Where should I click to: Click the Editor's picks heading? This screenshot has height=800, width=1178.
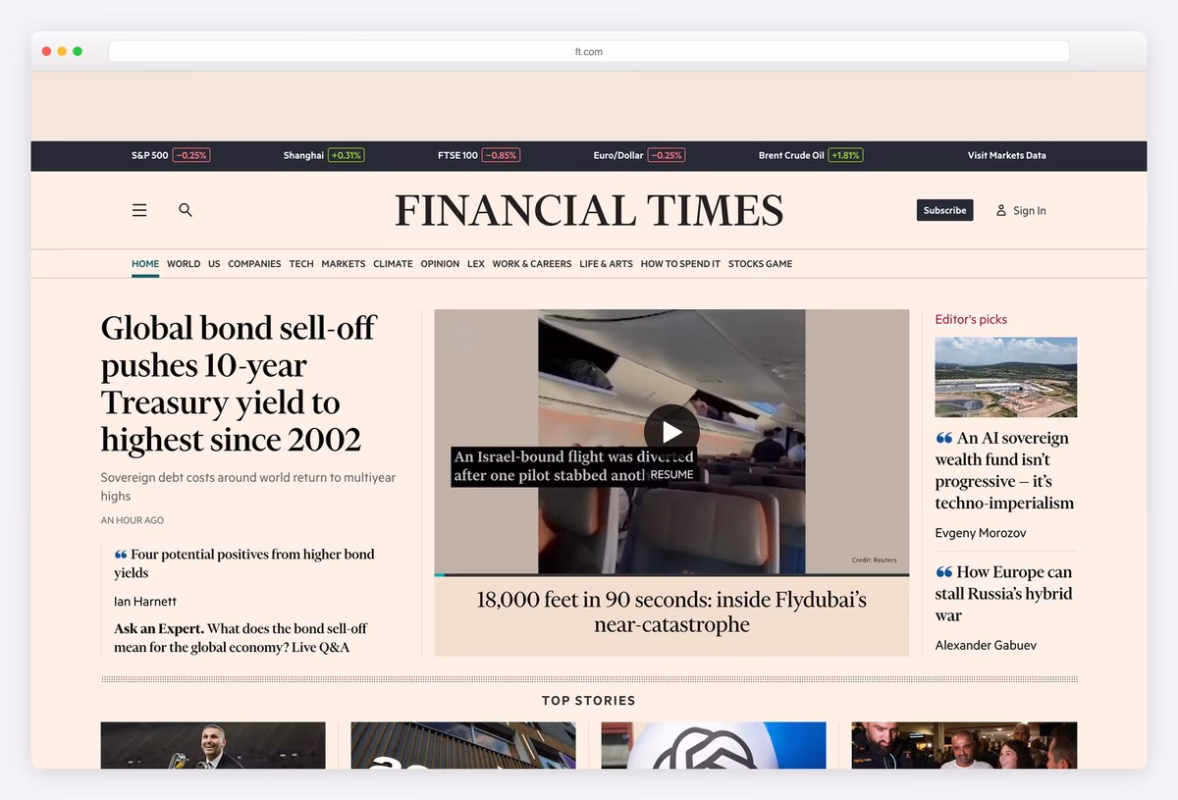pos(971,319)
